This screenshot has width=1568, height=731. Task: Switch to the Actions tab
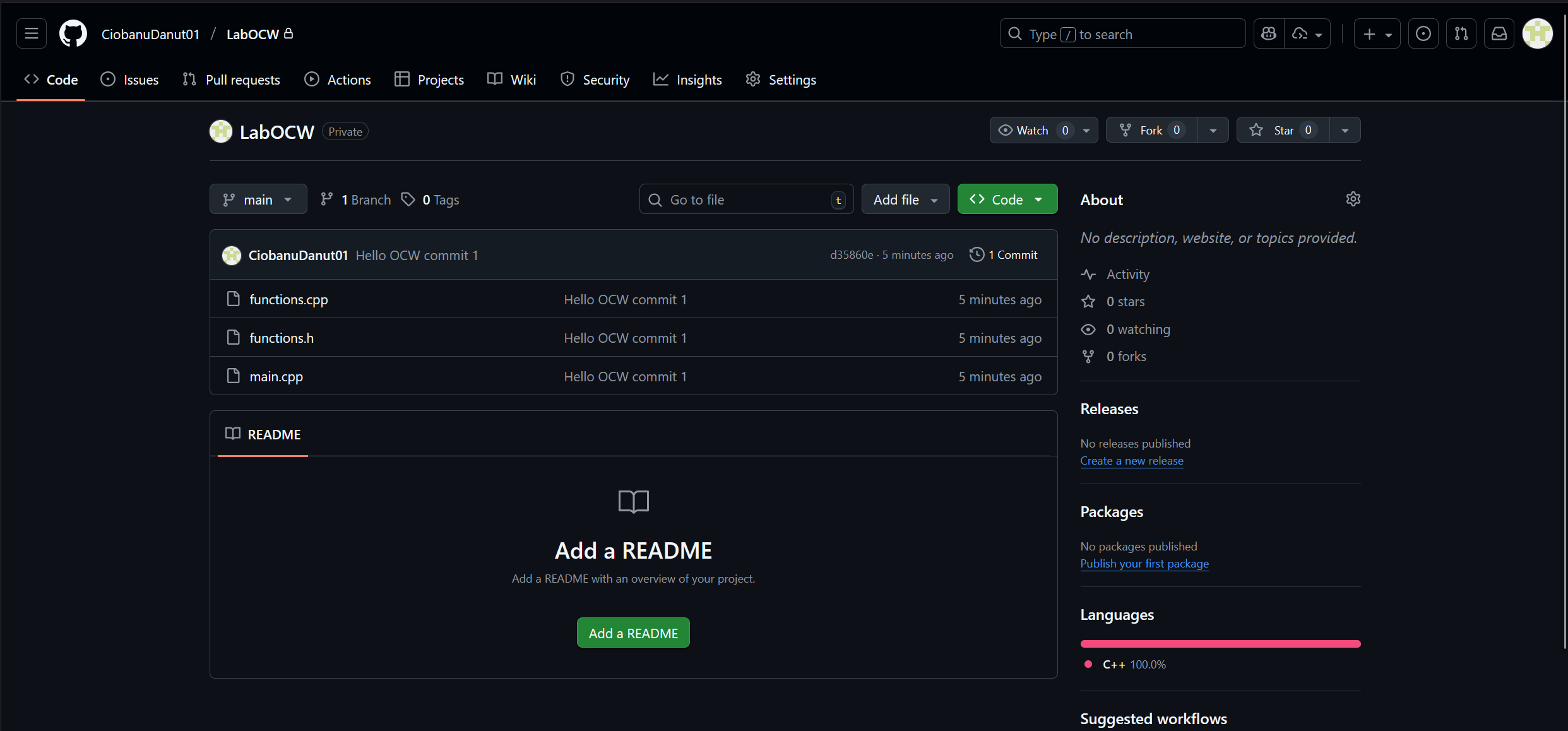click(x=338, y=80)
